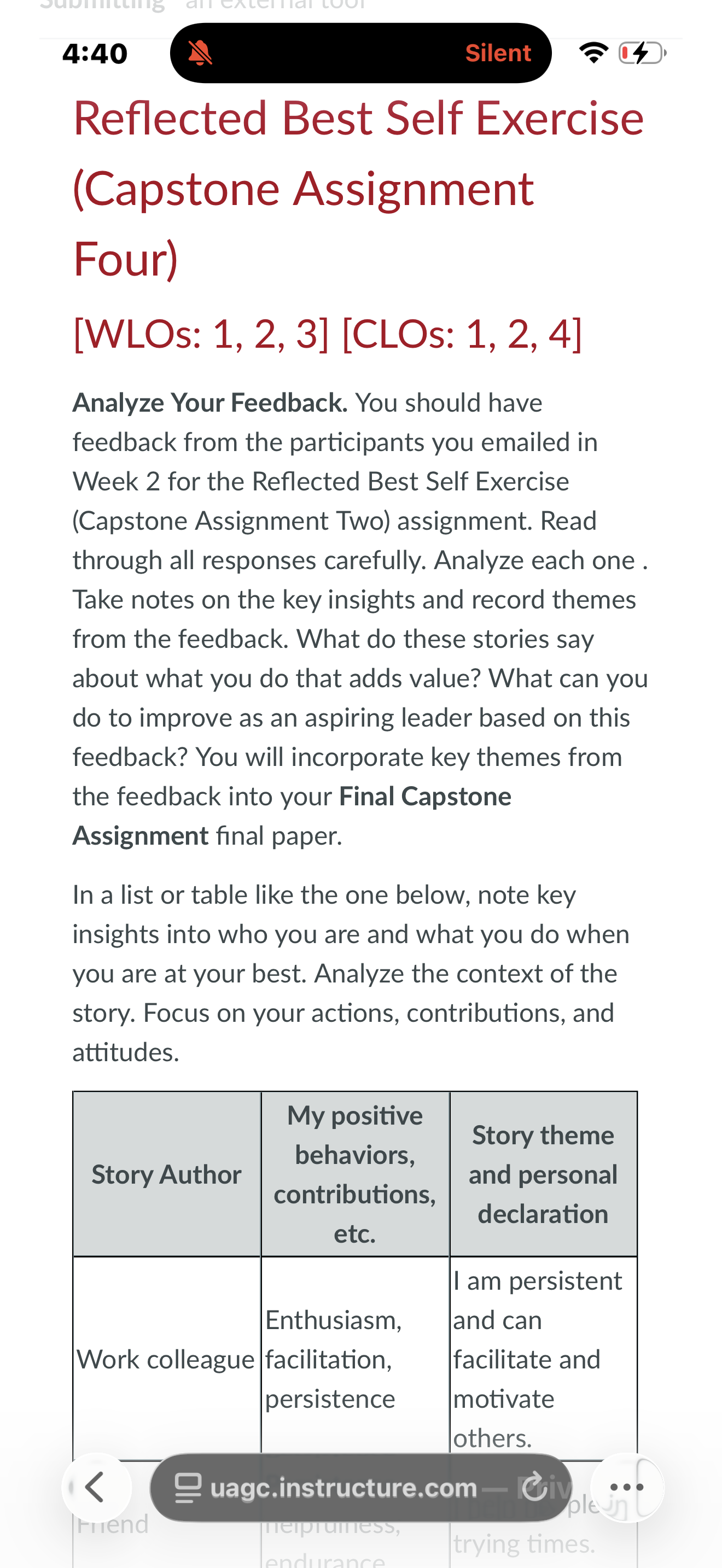
Task: Tap the I am persistent declaration cell
Action: coord(543,1359)
